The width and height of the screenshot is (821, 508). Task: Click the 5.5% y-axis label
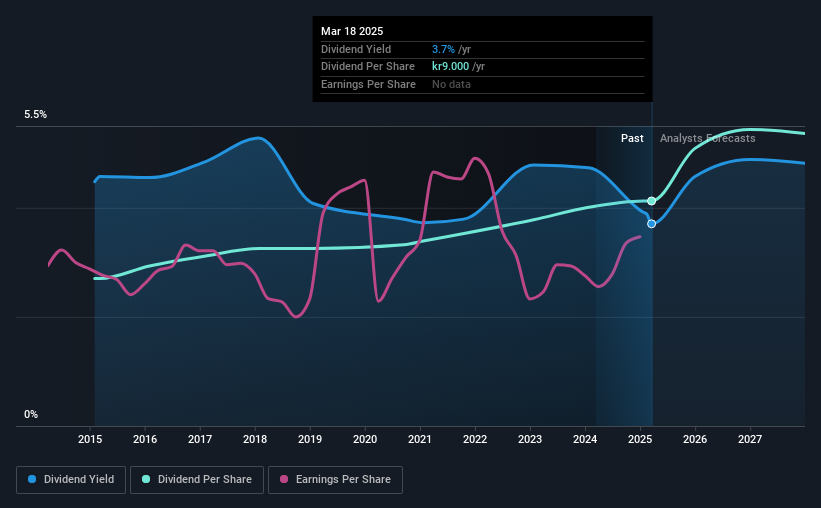click(x=35, y=115)
